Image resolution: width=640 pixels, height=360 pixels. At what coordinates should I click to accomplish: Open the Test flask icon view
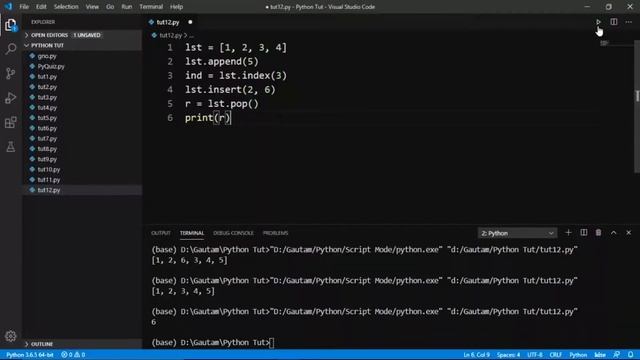coord(11,147)
